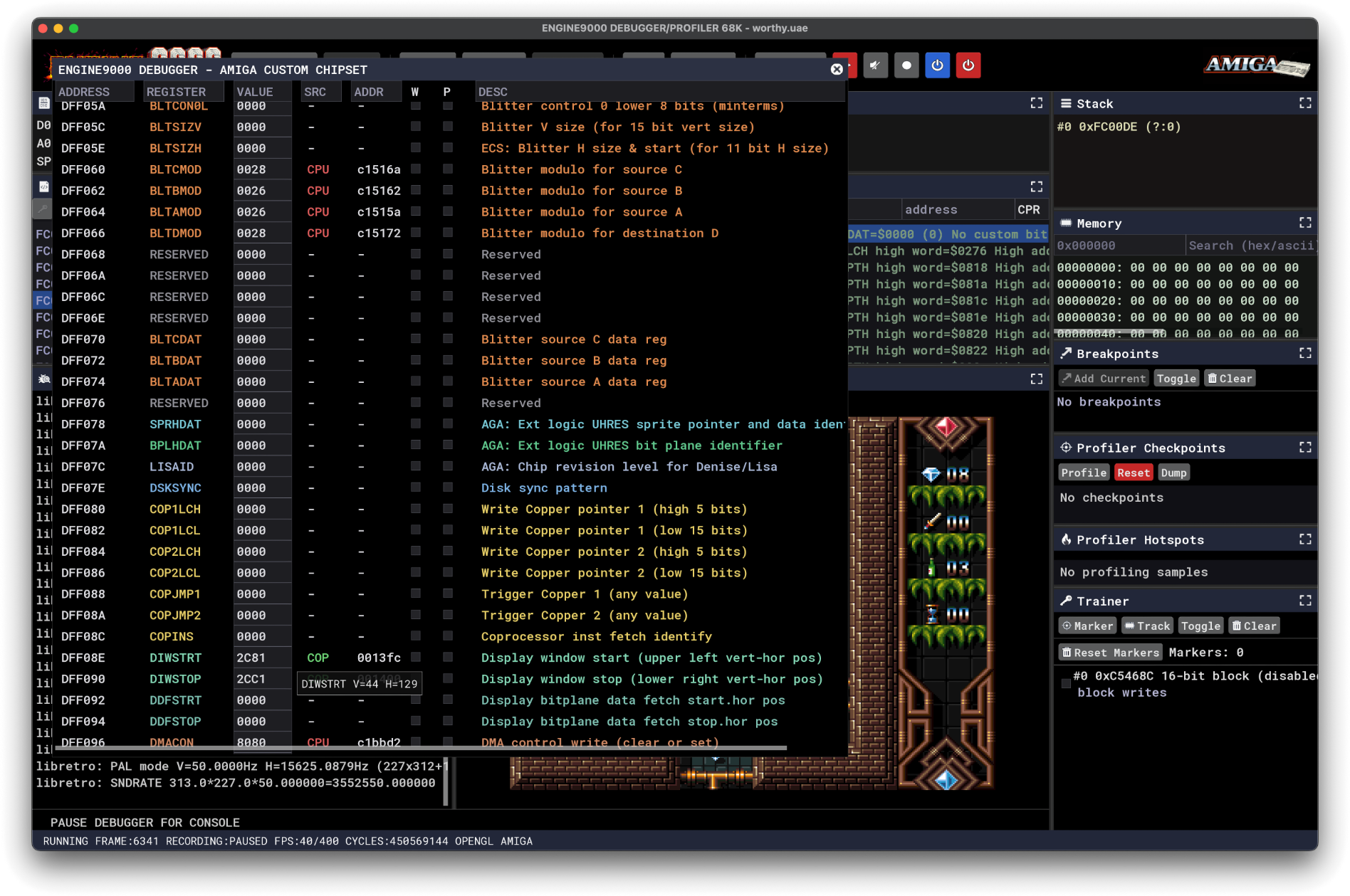Toggle W checkbox for DIWSTRT row

(x=416, y=657)
